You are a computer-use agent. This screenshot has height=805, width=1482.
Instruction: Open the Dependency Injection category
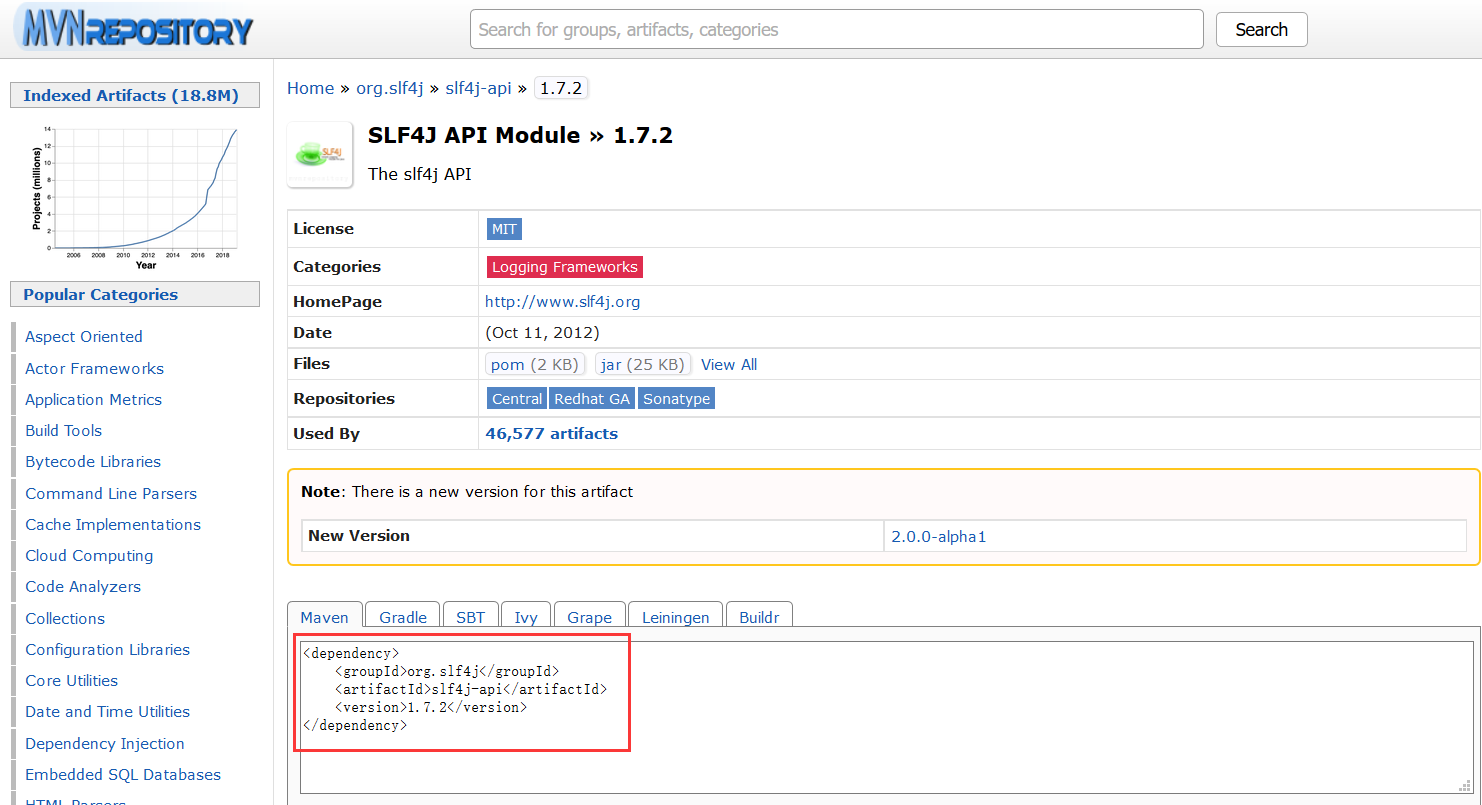[105, 744]
